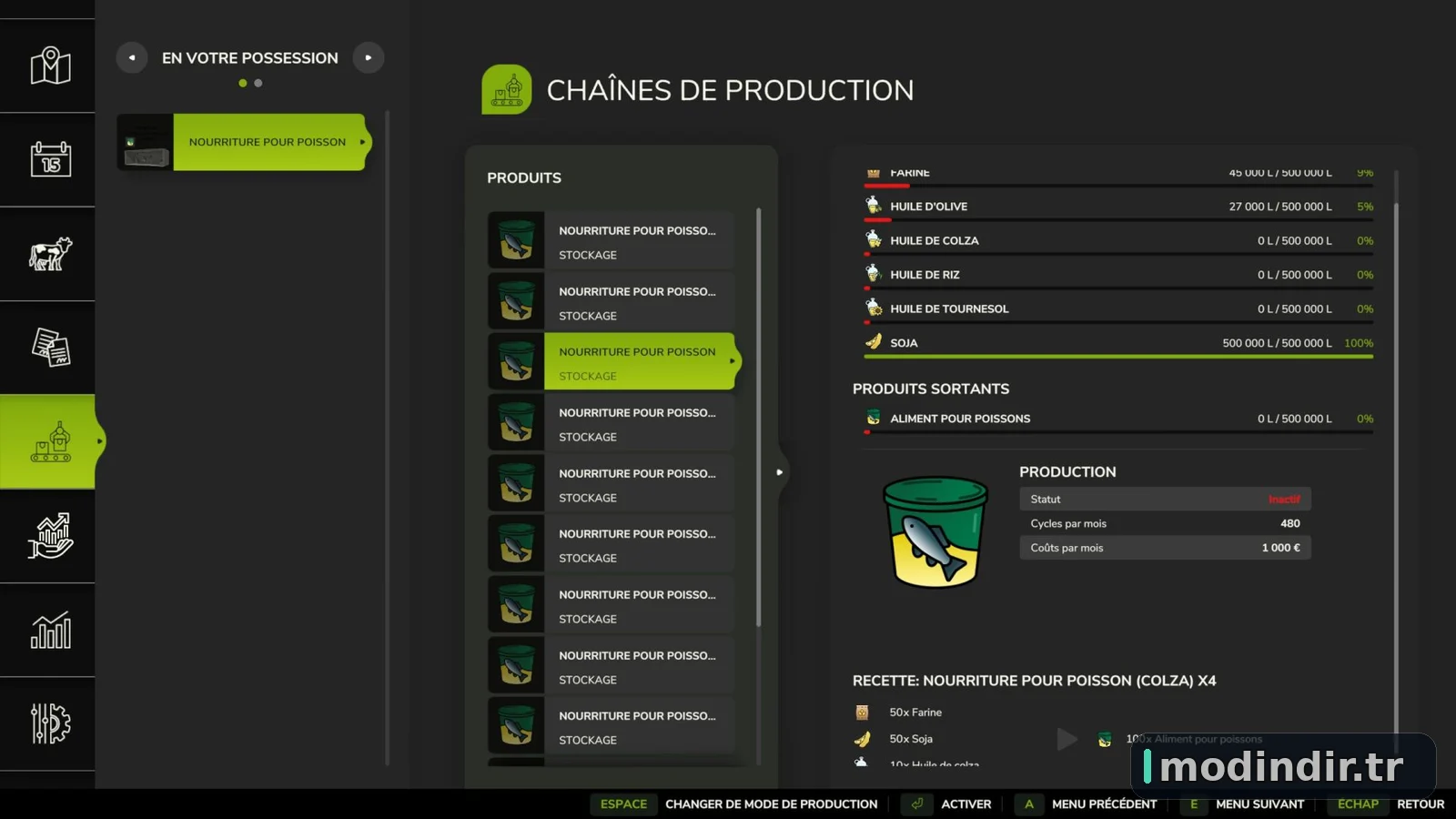Click the Recette Nourriture pour poisson (Colza) heading
Screen dimensions: 1456x819
click(x=1035, y=681)
